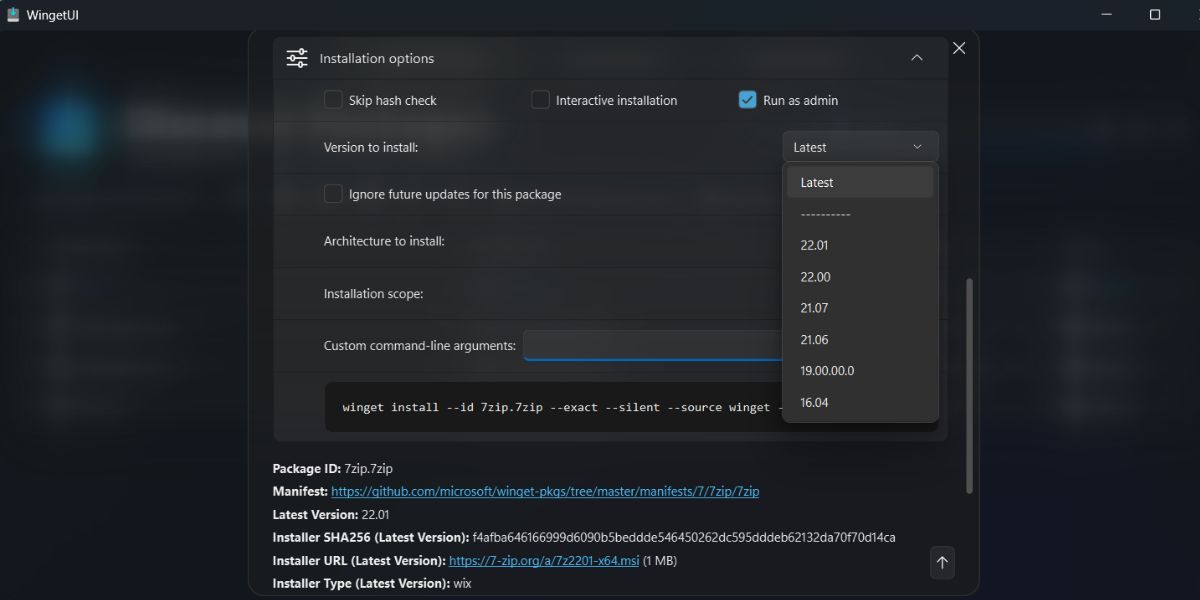The height and width of the screenshot is (600, 1200).
Task: Choose version 22.00 from the list
Action: click(860, 277)
